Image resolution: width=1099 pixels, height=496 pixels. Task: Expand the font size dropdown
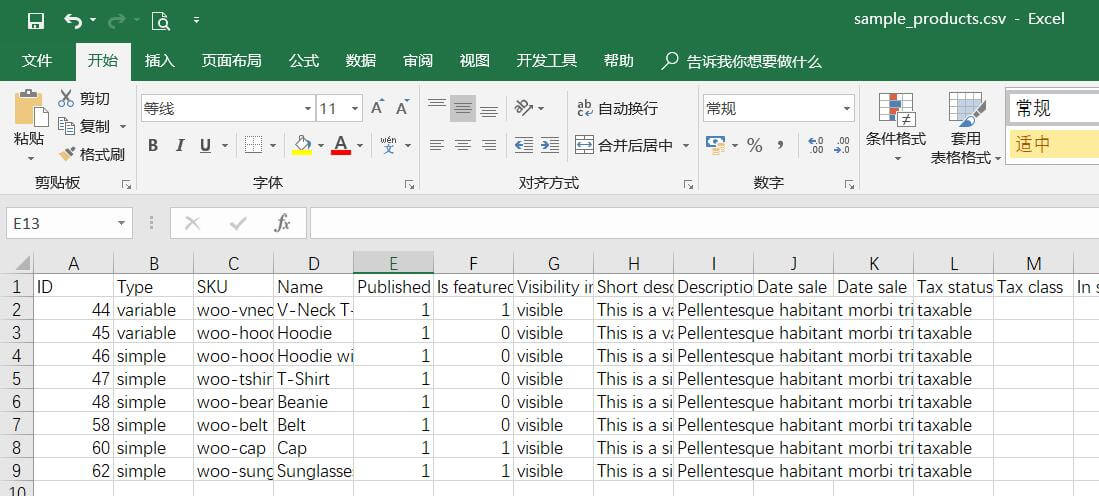355,109
